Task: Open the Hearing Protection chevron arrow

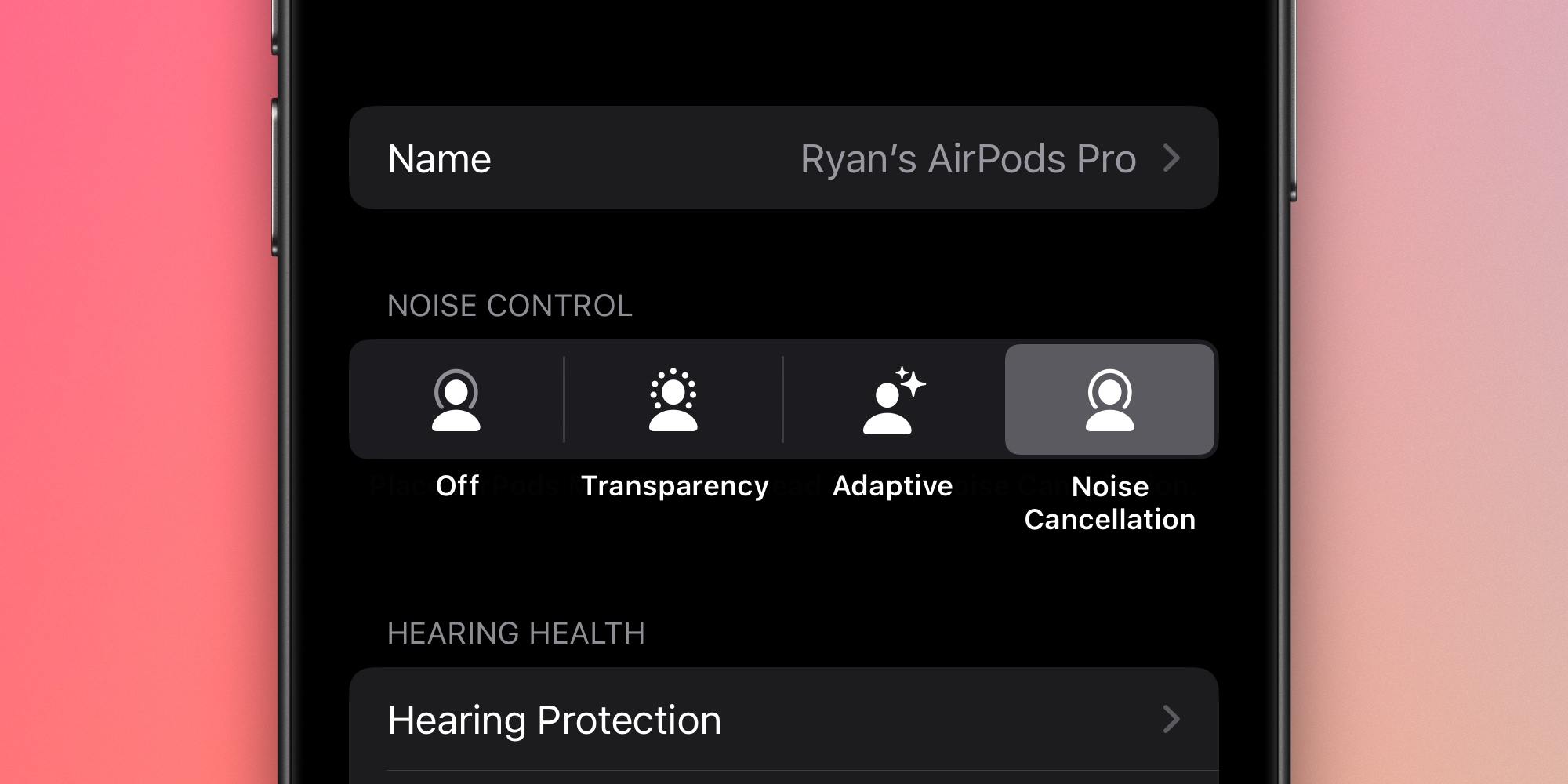Action: pos(1171,719)
